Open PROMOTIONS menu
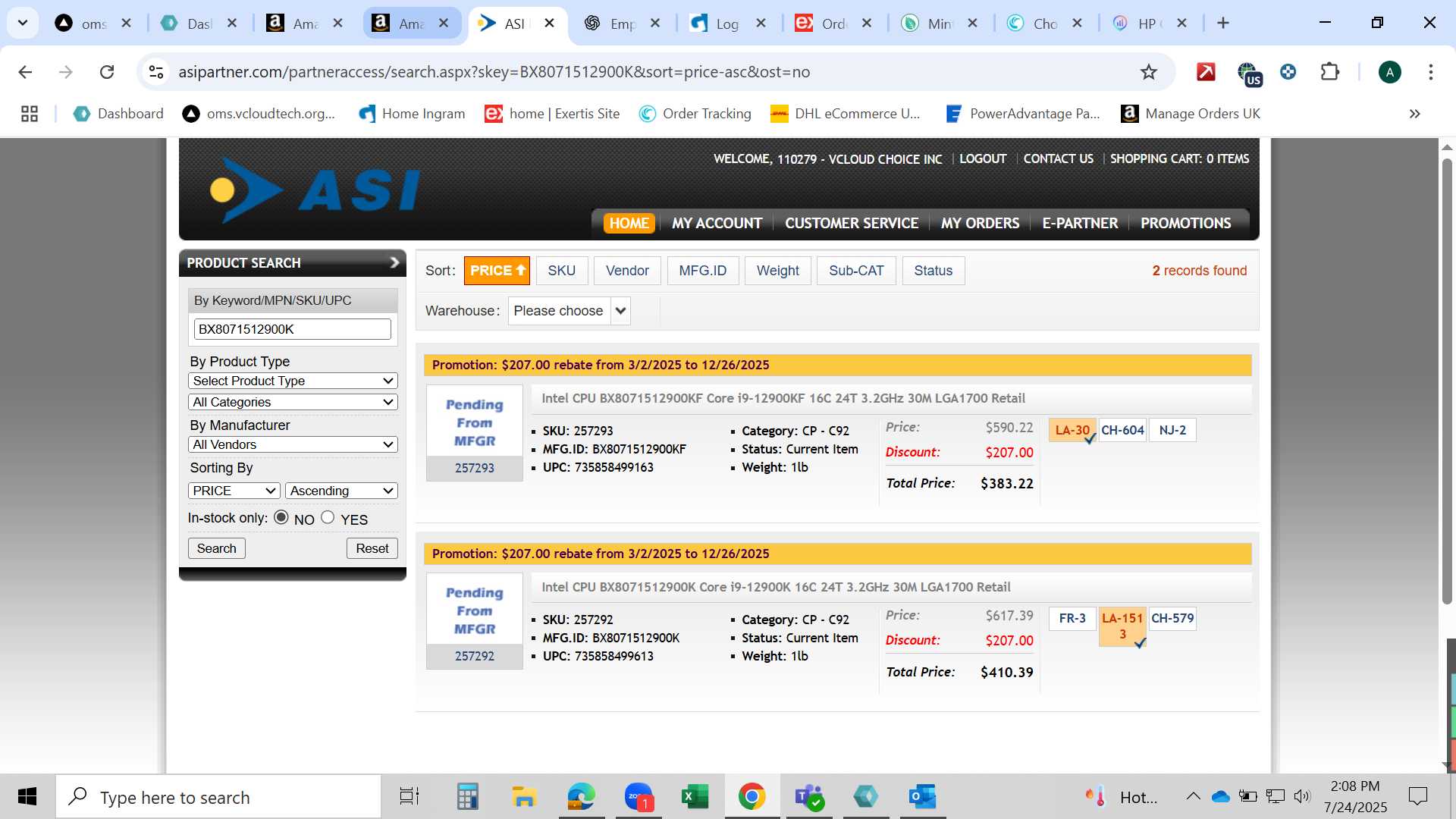This screenshot has width=1456, height=819. point(1186,223)
